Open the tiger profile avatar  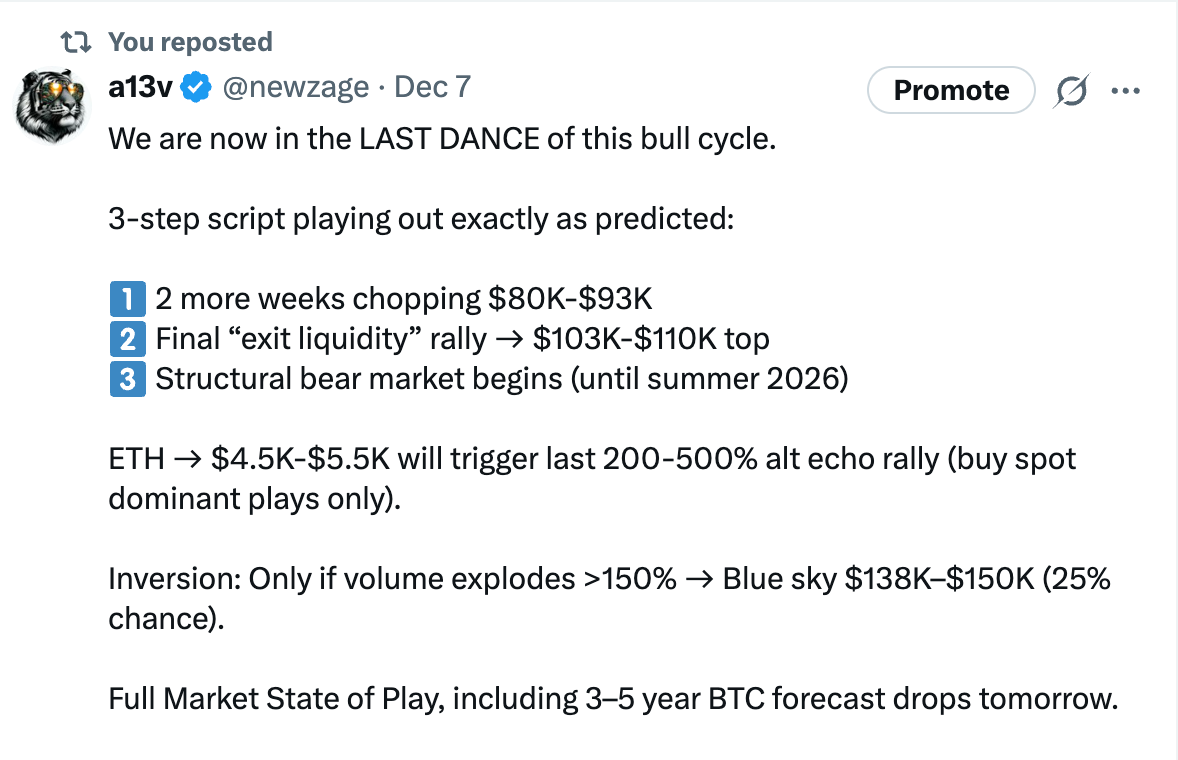coord(53,105)
